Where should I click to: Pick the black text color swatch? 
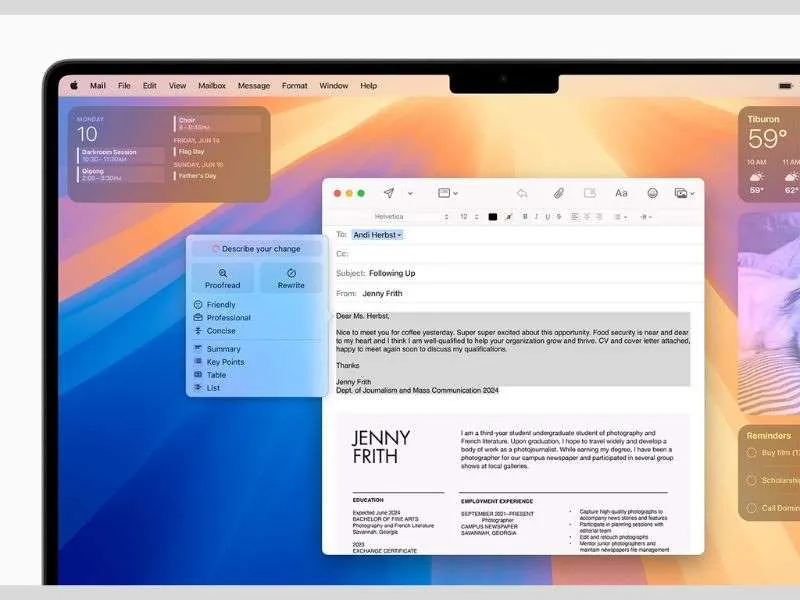[492, 217]
